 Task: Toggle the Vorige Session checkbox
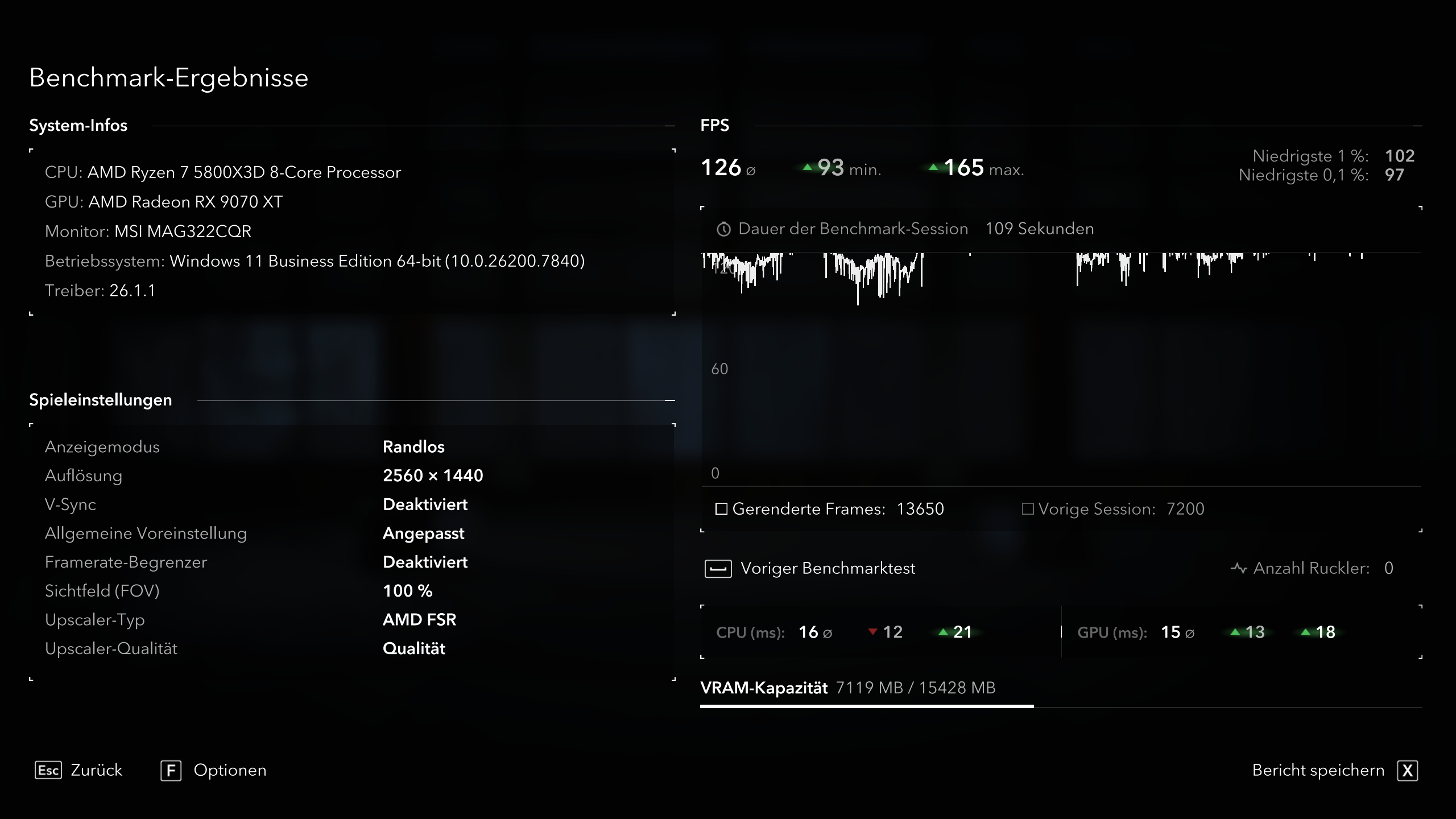[x=1028, y=509]
